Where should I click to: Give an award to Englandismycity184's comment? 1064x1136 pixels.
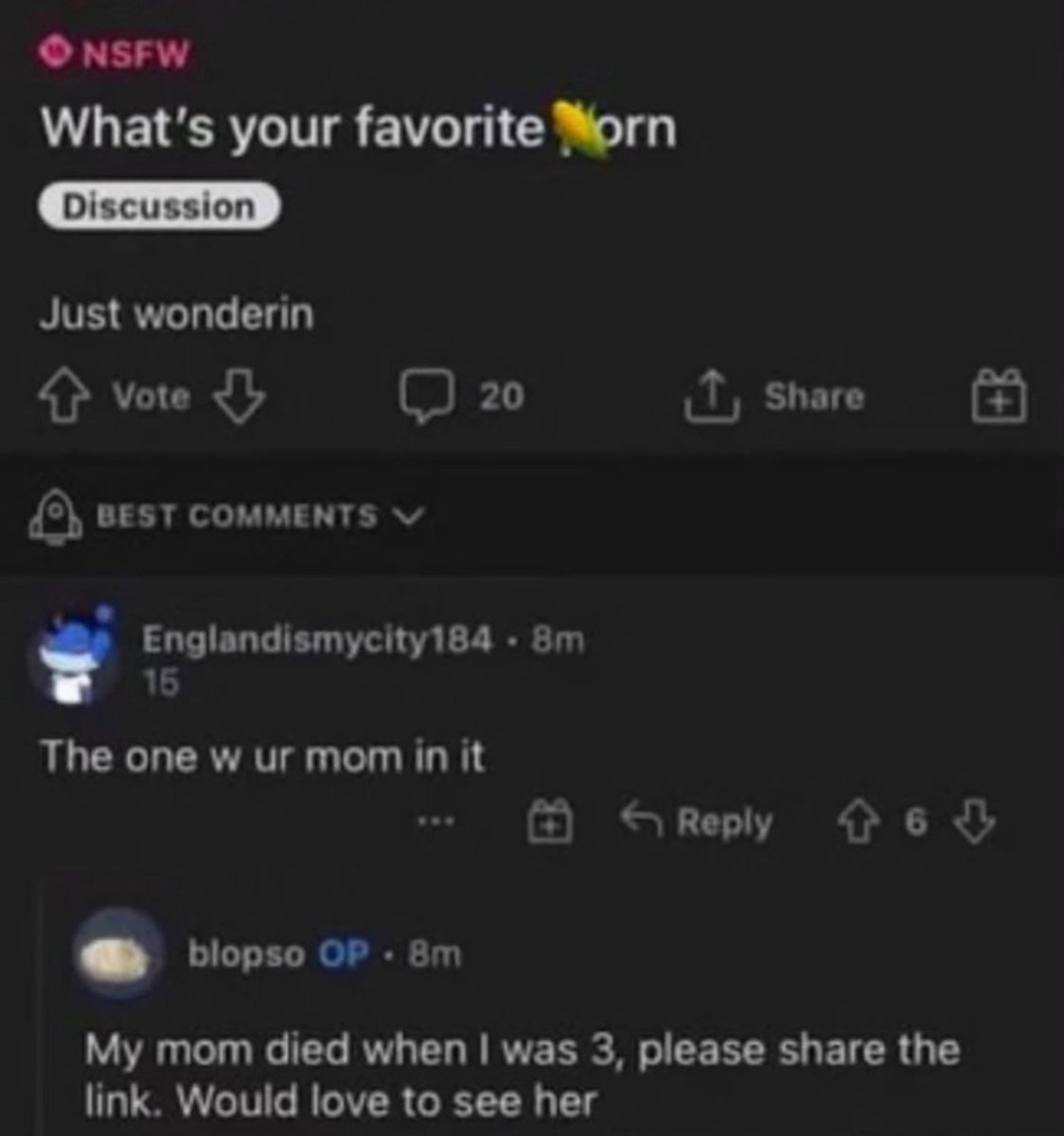pyautogui.click(x=550, y=821)
